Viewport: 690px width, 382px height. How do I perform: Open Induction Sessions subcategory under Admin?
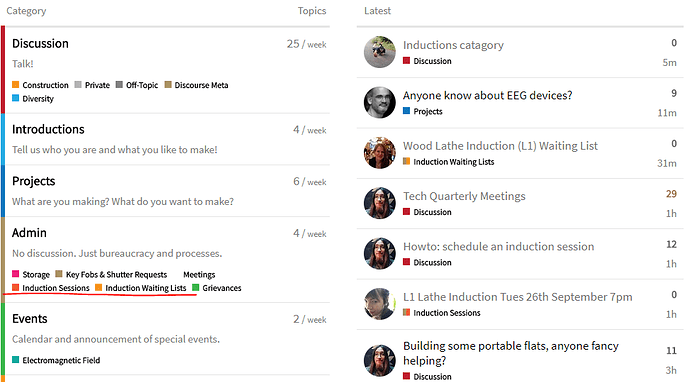(56, 288)
